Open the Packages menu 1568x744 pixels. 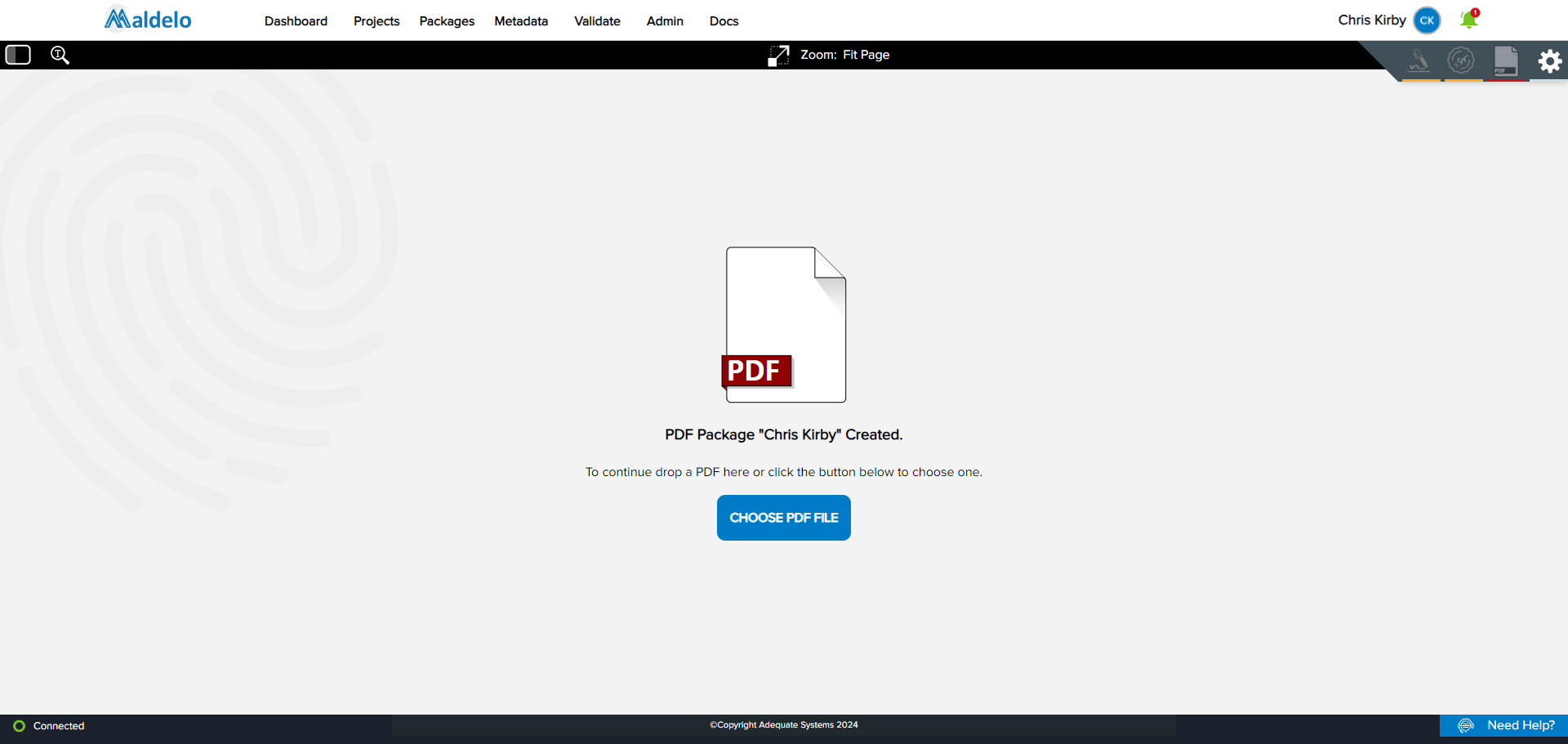pos(447,21)
